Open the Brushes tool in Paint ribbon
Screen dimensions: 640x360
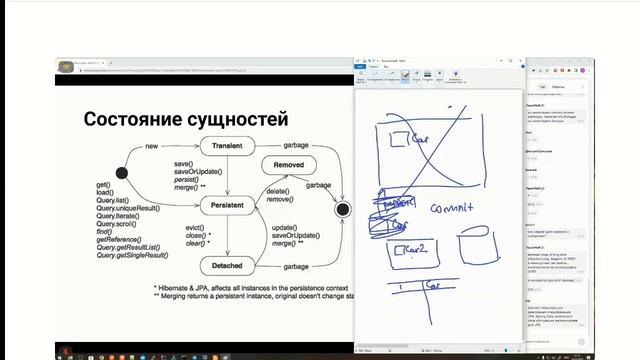405,76
